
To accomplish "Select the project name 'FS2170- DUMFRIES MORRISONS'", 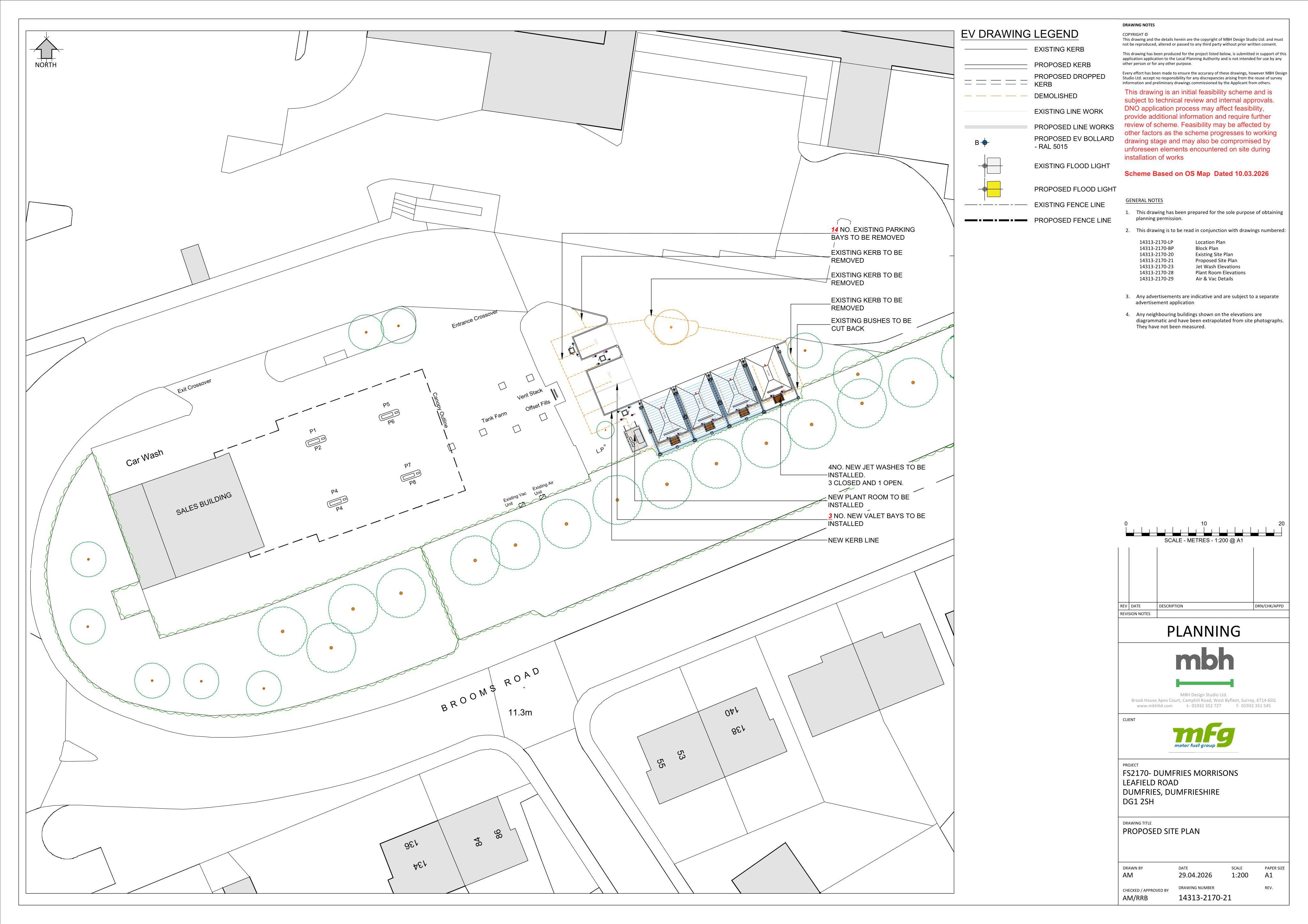I will pos(1180,773).
